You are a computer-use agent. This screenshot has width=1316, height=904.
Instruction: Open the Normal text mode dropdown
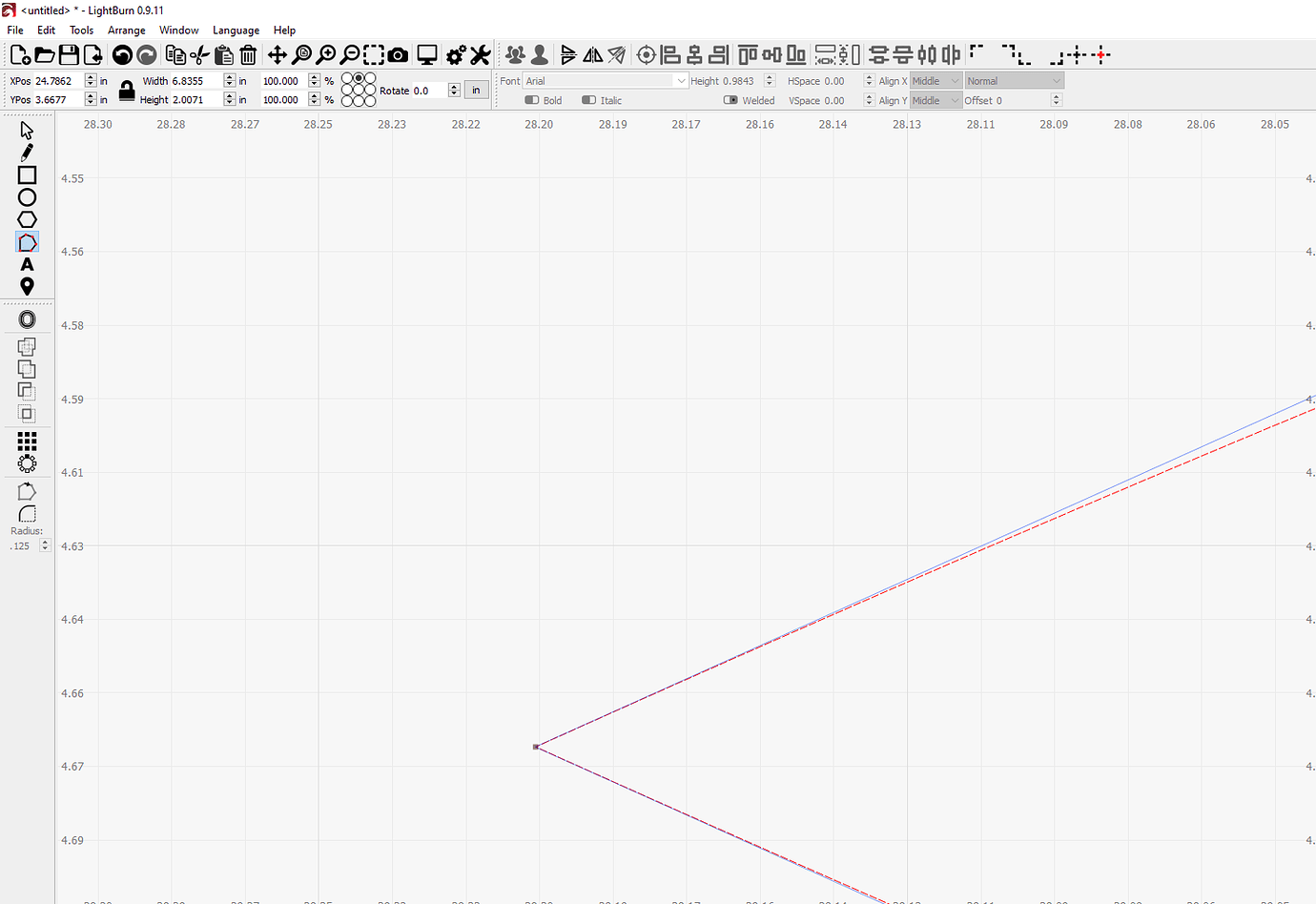(x=1014, y=81)
